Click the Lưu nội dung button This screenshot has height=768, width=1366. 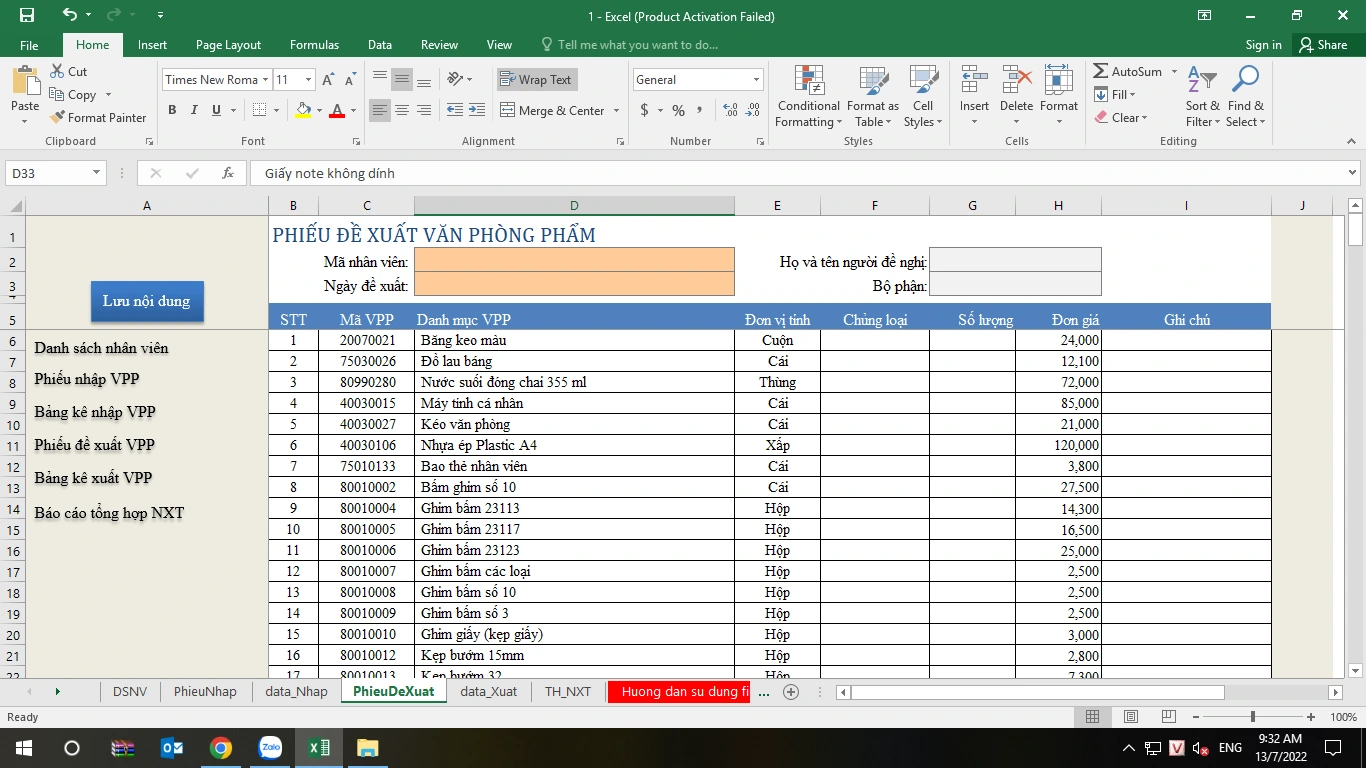(147, 301)
